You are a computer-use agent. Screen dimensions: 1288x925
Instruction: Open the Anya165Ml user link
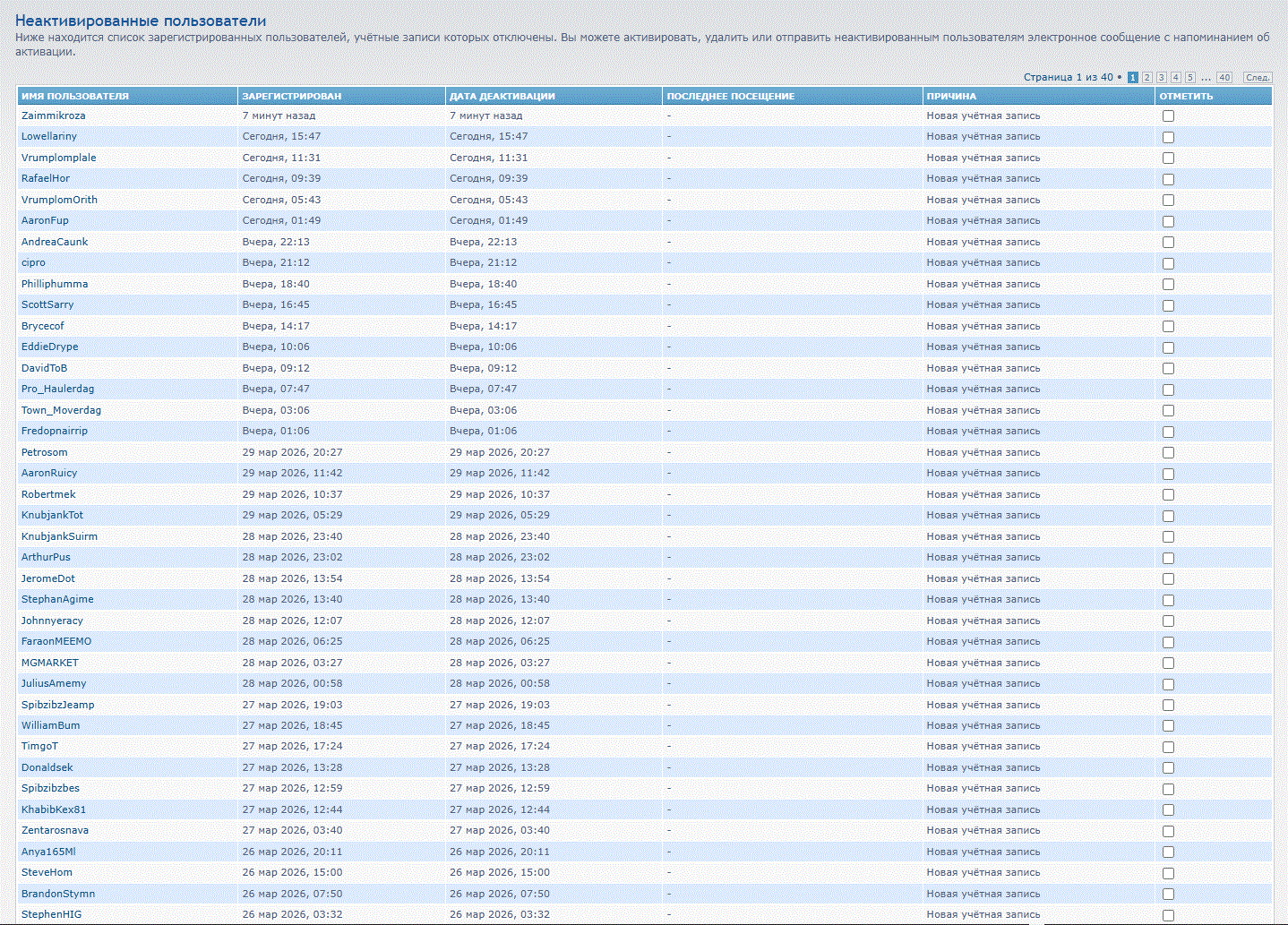pyautogui.click(x=48, y=852)
